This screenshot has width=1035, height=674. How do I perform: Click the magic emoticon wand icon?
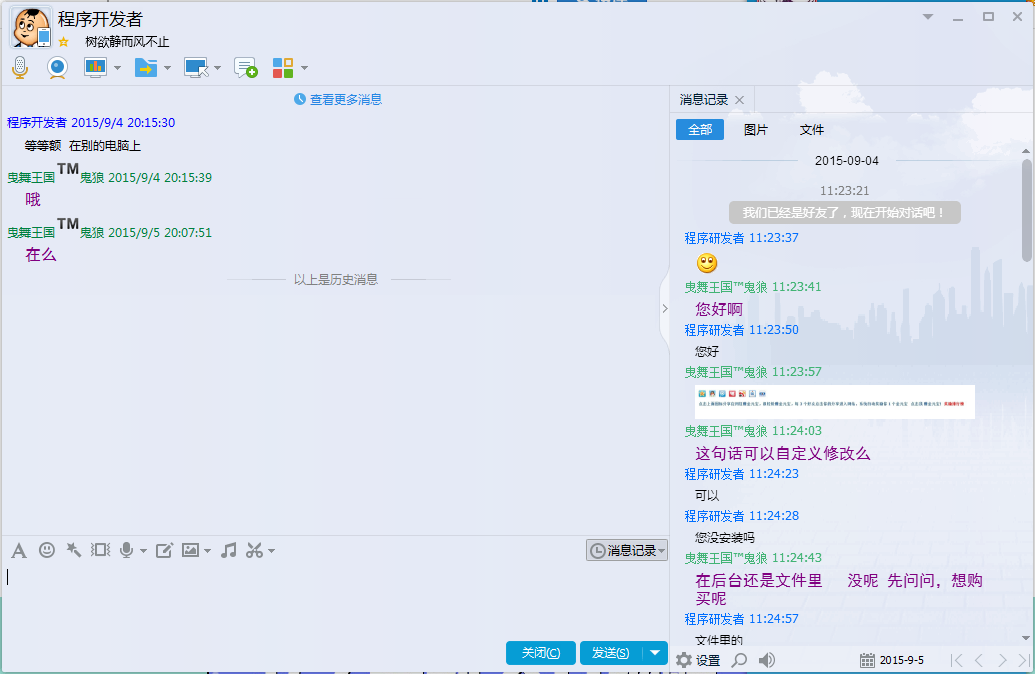pos(73,550)
